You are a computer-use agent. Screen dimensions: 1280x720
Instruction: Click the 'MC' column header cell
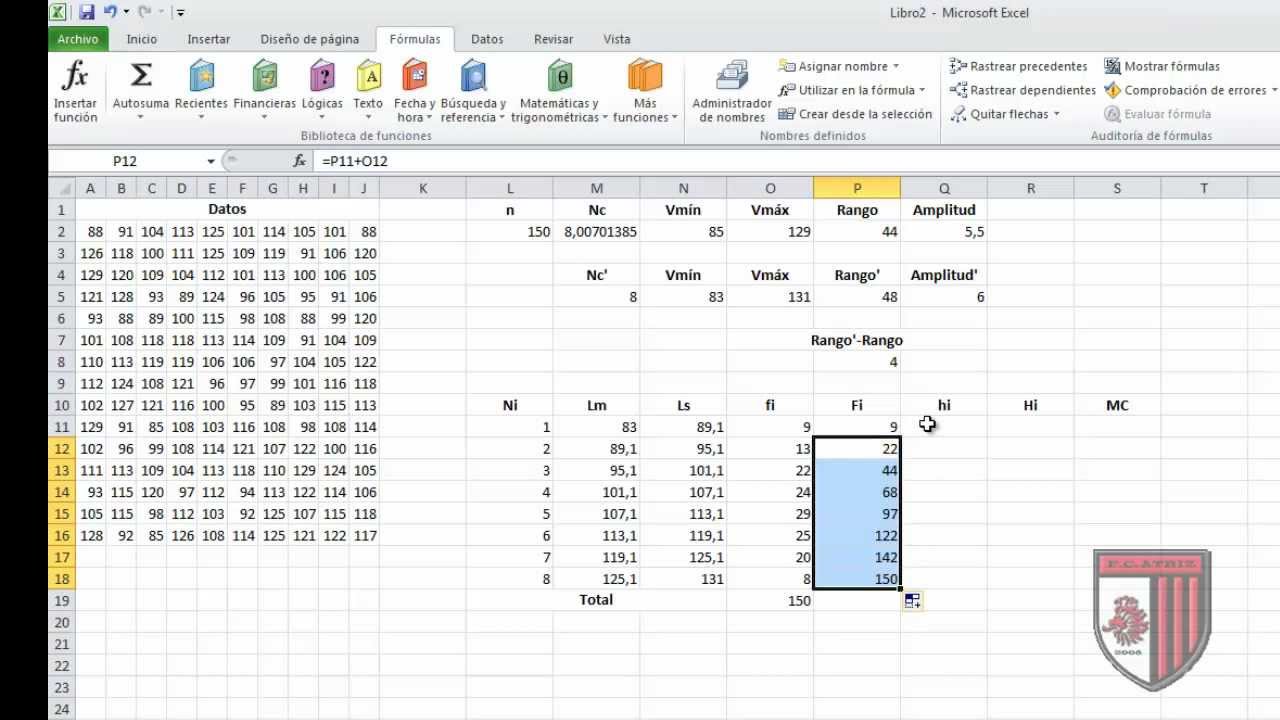coord(1117,405)
